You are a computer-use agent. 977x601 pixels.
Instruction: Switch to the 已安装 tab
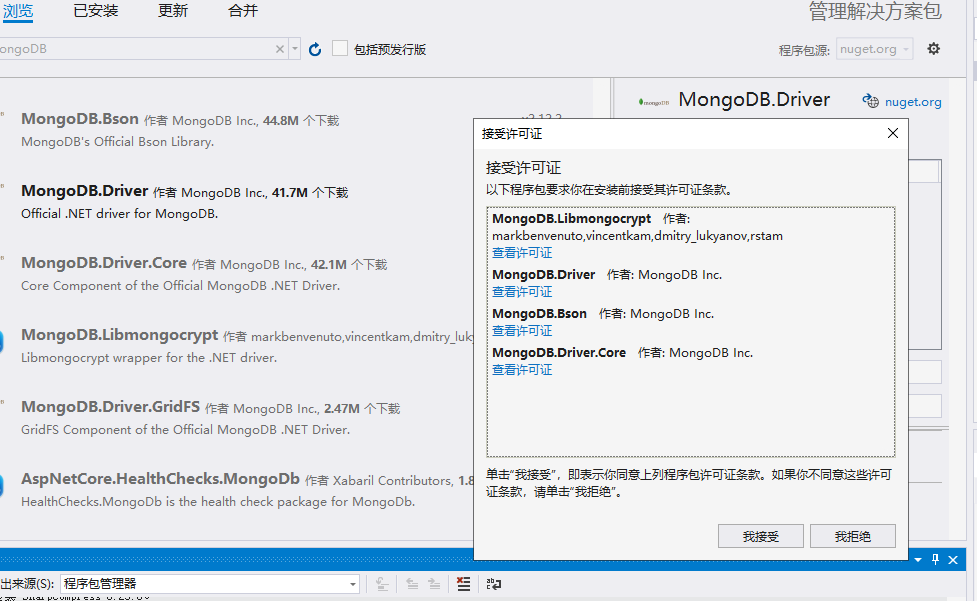(x=96, y=11)
